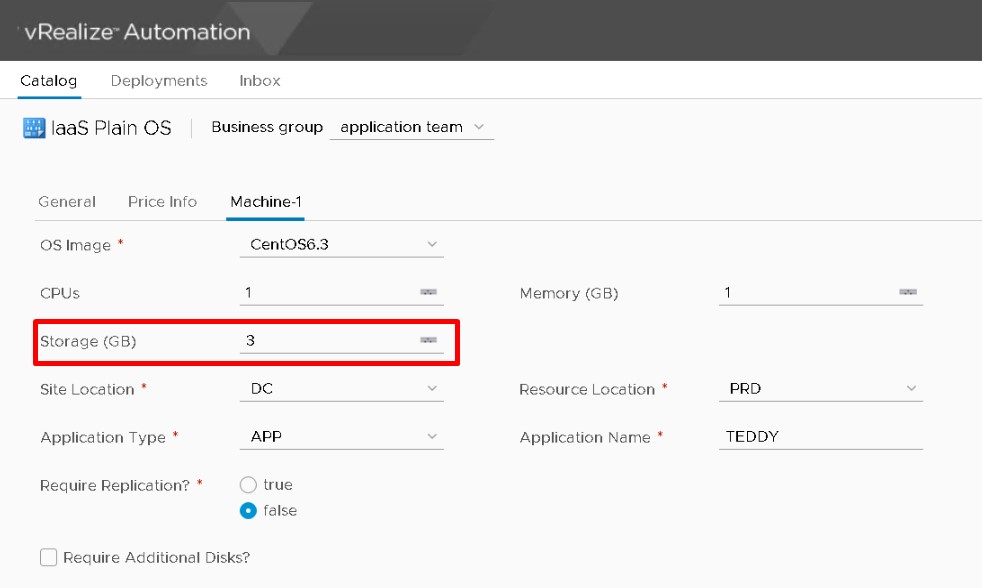Screen dimensions: 982x588
Task: Enable Require Additional Disks checkbox
Action: (x=49, y=558)
